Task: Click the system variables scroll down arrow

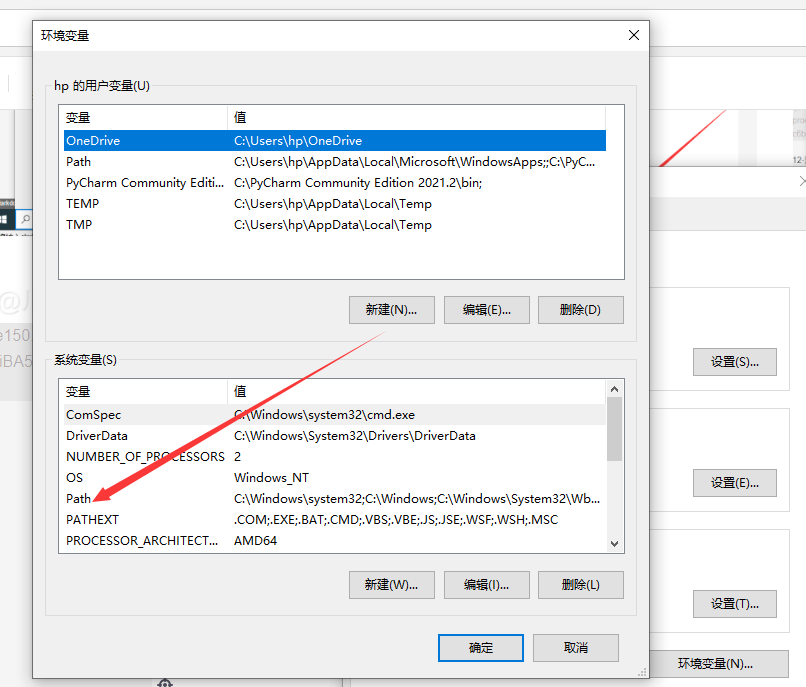Action: coord(614,544)
